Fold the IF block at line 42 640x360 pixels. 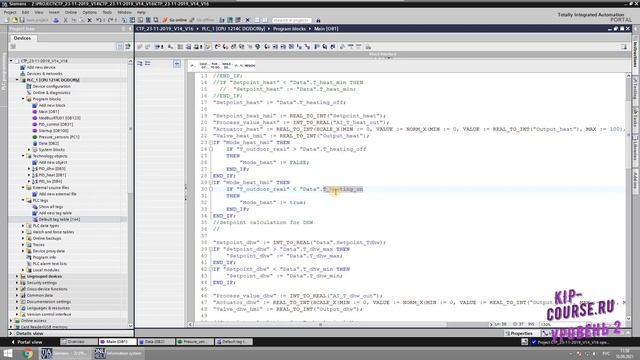[211, 269]
